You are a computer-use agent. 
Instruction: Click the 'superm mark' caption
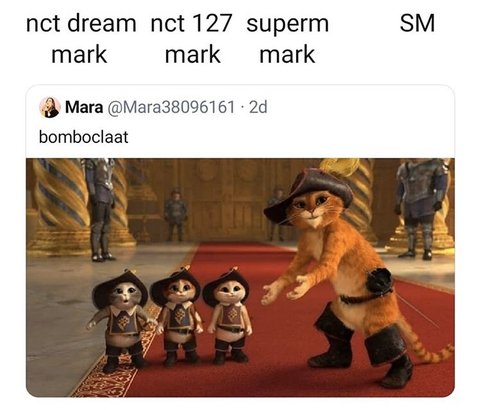pyautogui.click(x=287, y=39)
